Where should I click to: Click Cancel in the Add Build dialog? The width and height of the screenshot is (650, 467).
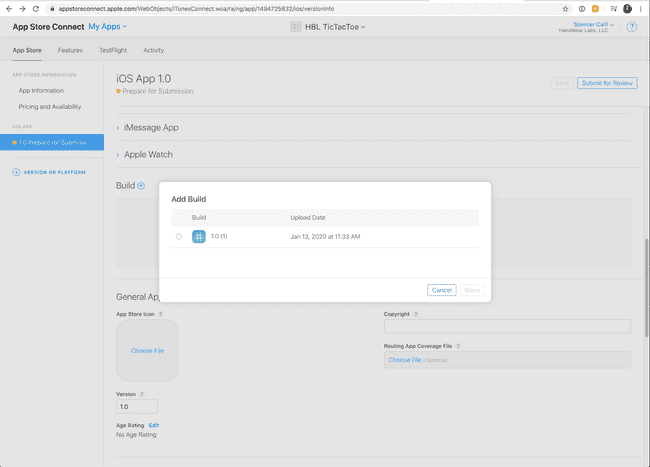tap(441, 290)
